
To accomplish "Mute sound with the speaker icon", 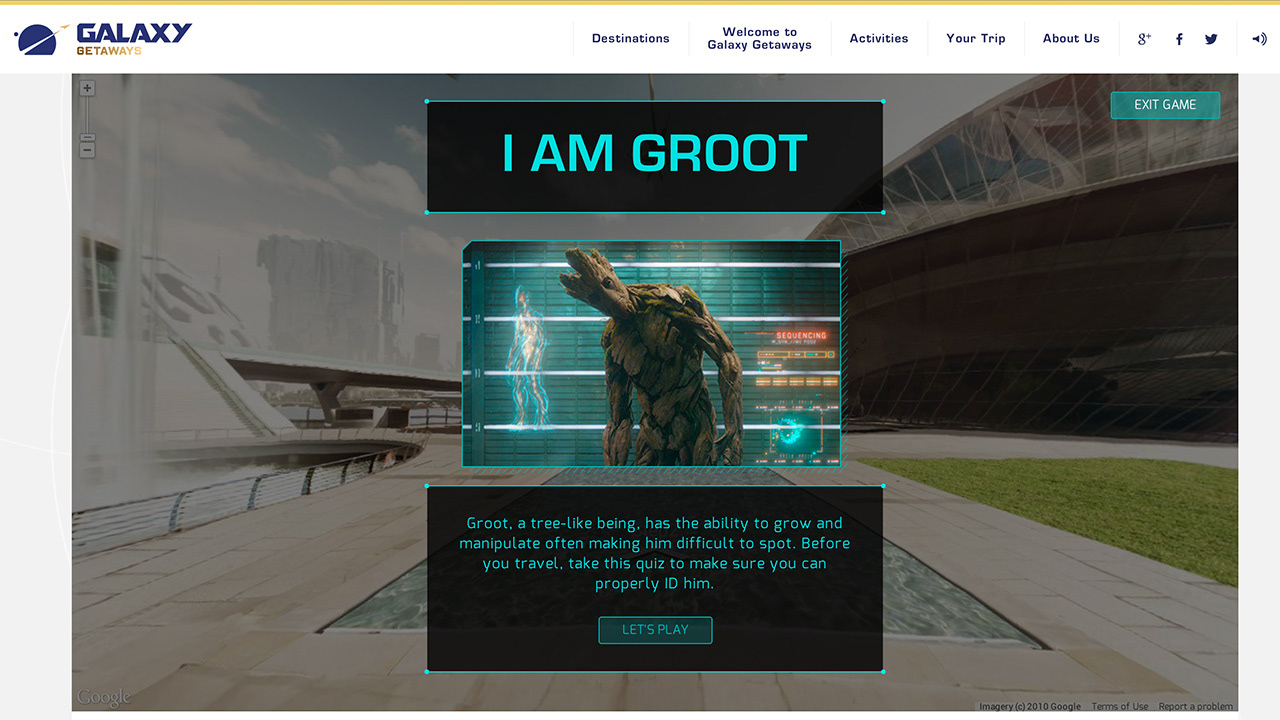I will tap(1259, 39).
